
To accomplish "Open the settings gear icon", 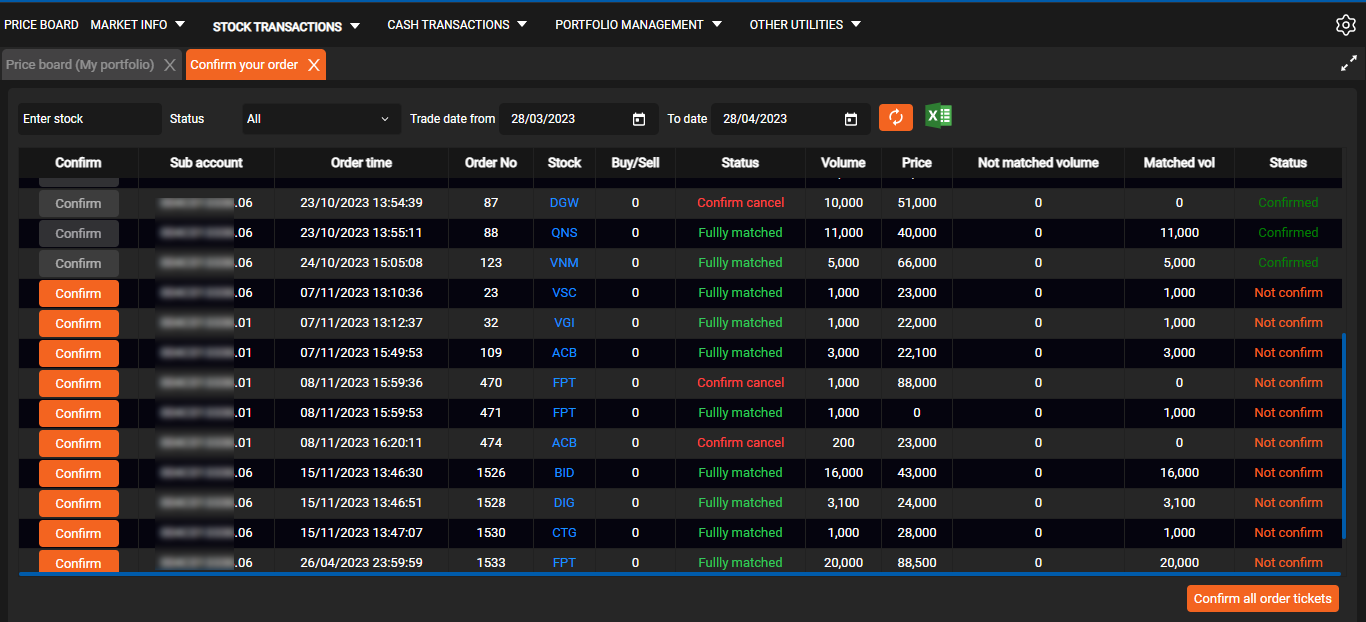I will pos(1345,26).
